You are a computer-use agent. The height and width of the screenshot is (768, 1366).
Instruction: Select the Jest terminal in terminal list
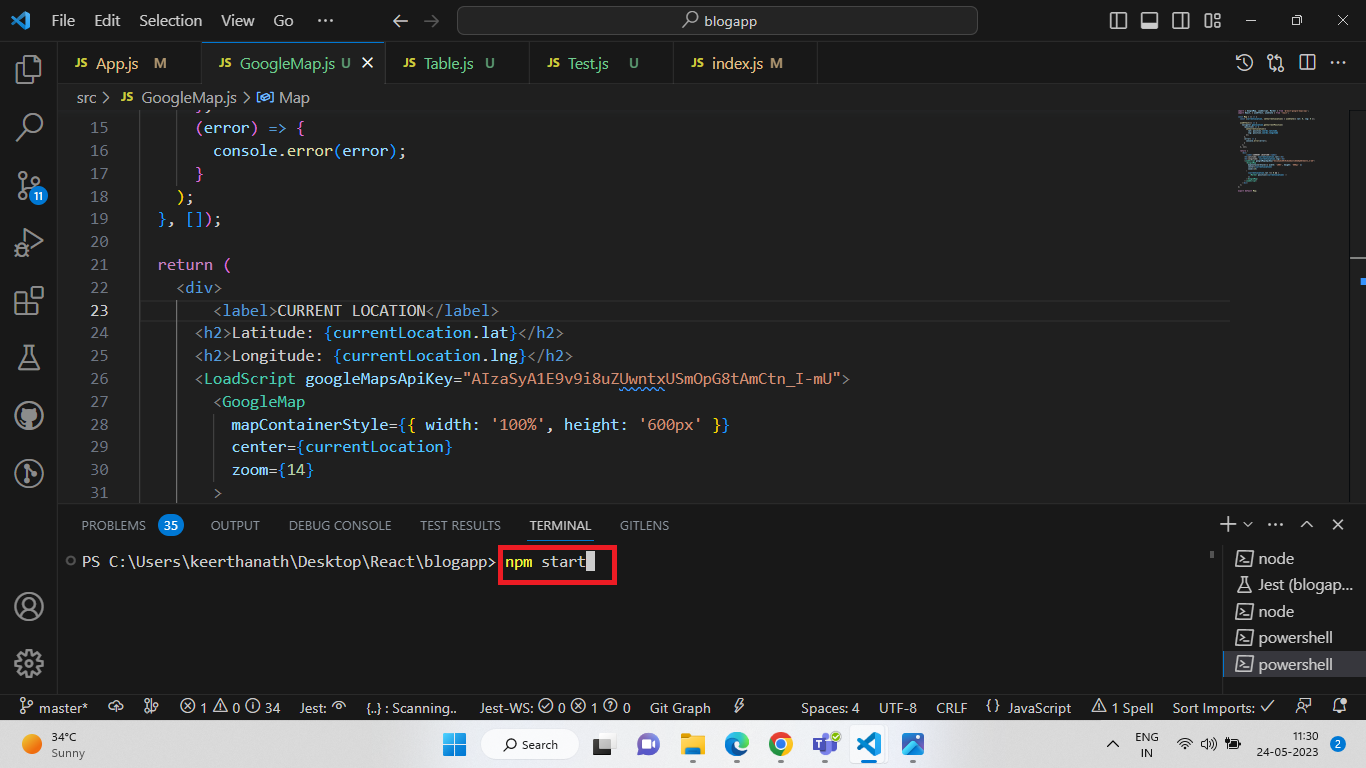(1294, 585)
